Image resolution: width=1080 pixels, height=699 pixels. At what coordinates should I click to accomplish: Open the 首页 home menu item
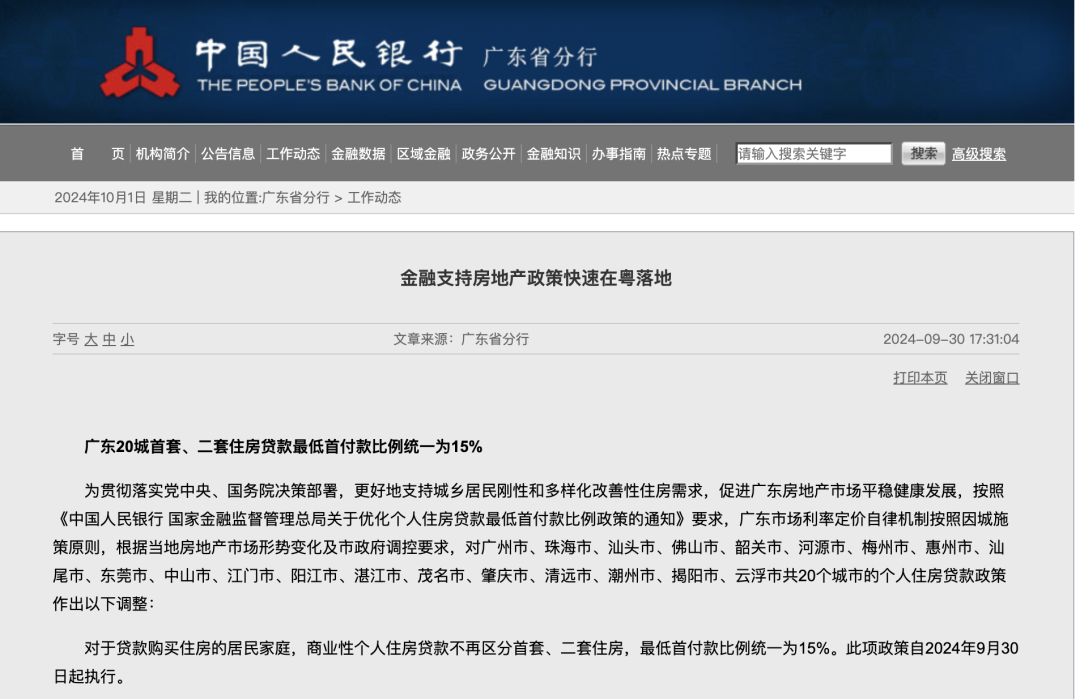(x=97, y=154)
